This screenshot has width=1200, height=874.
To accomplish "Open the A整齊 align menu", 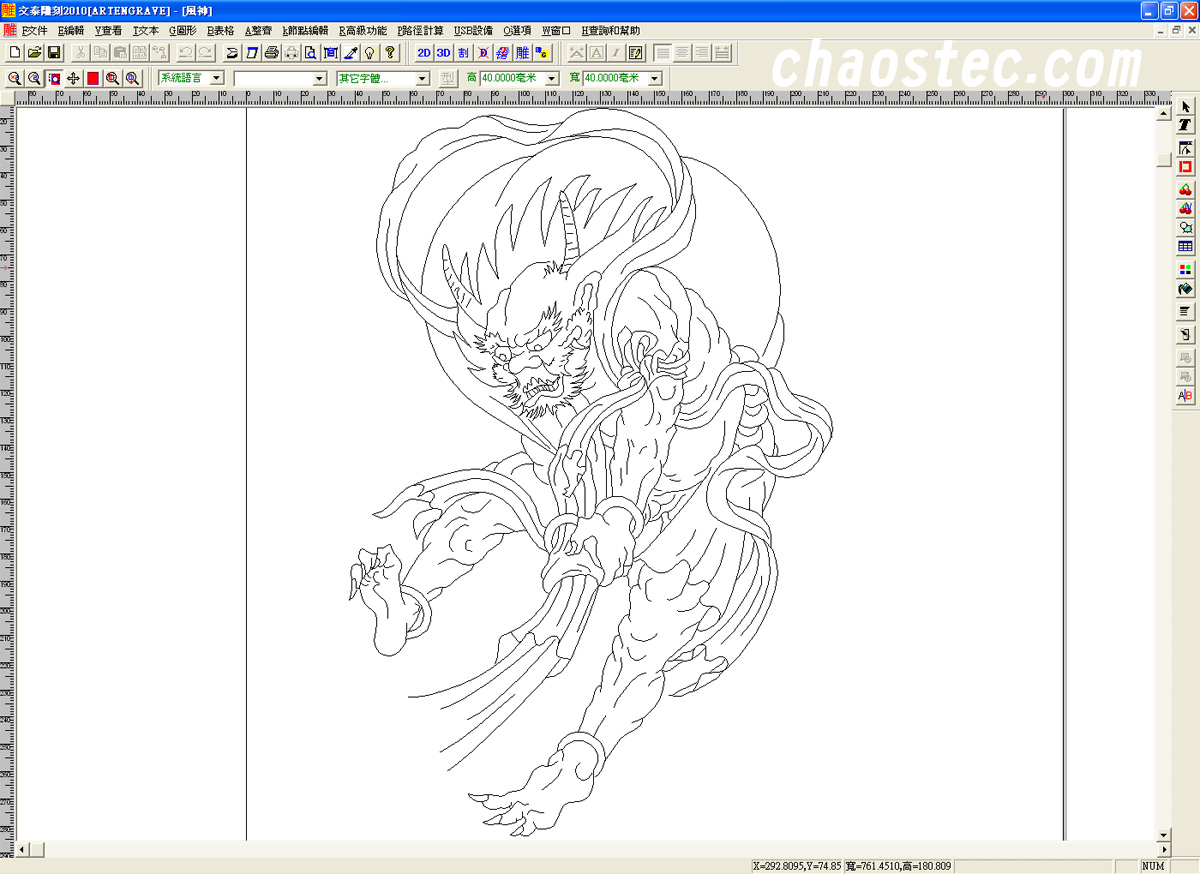I will 258,31.
